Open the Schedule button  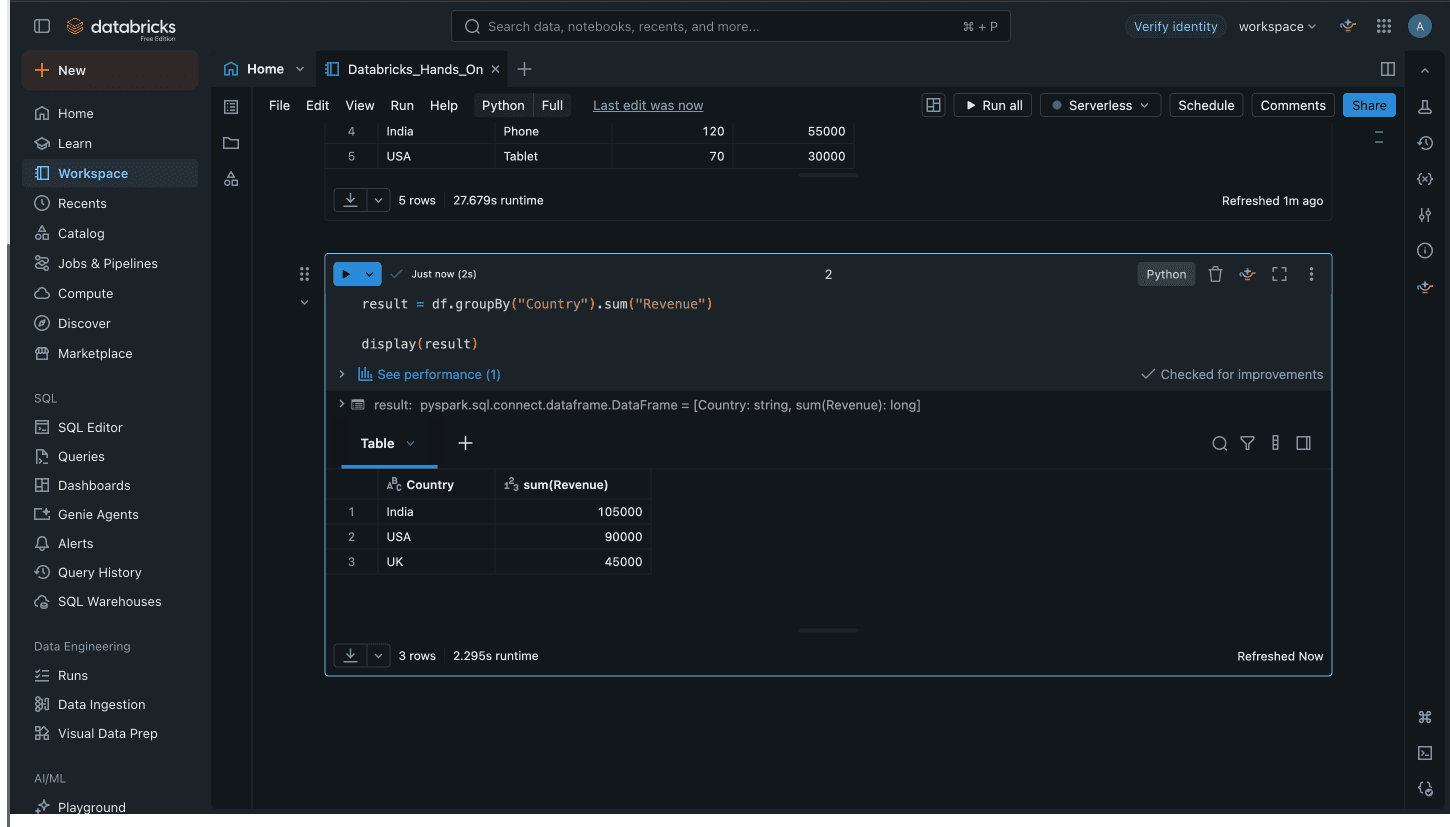click(x=1206, y=105)
